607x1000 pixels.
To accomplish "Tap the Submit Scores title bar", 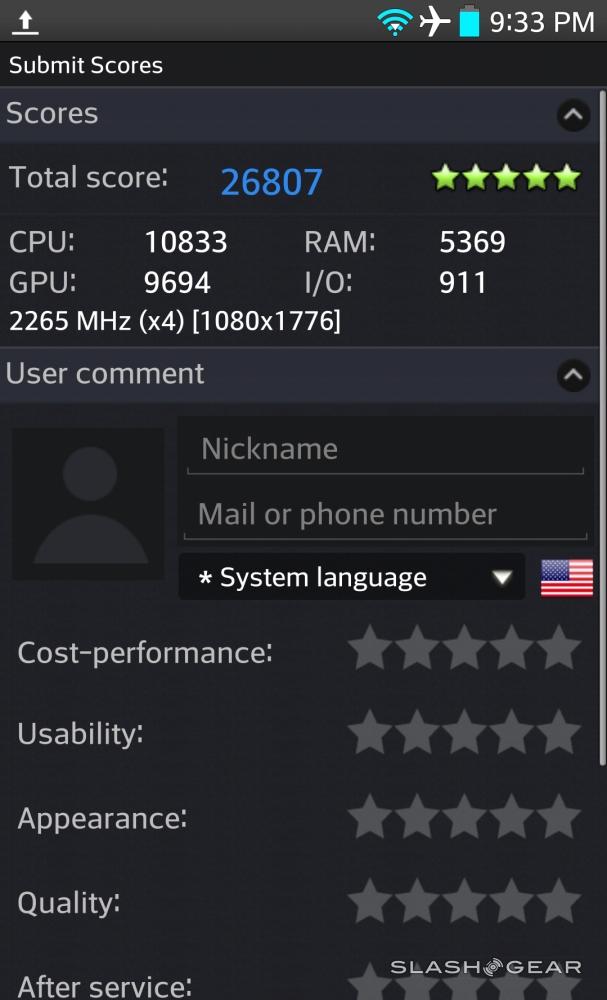I will pyautogui.click(x=86, y=66).
